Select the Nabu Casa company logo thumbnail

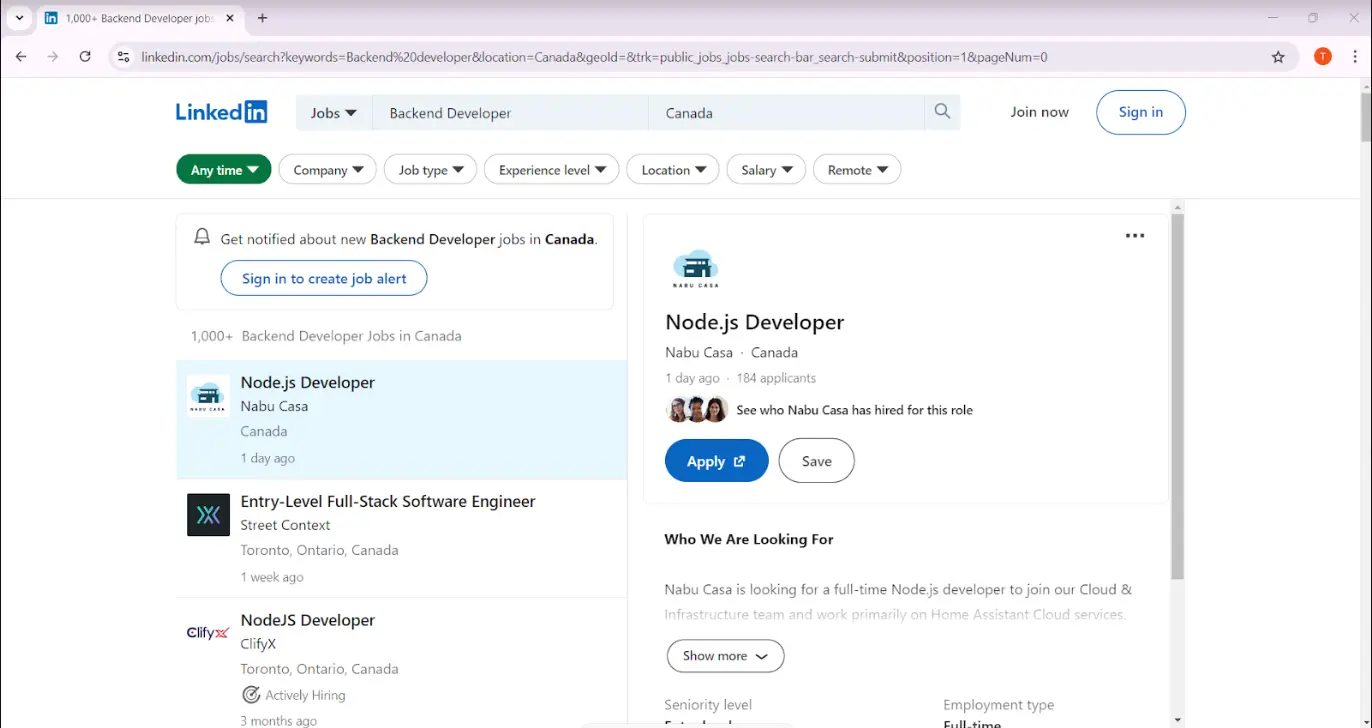point(207,395)
